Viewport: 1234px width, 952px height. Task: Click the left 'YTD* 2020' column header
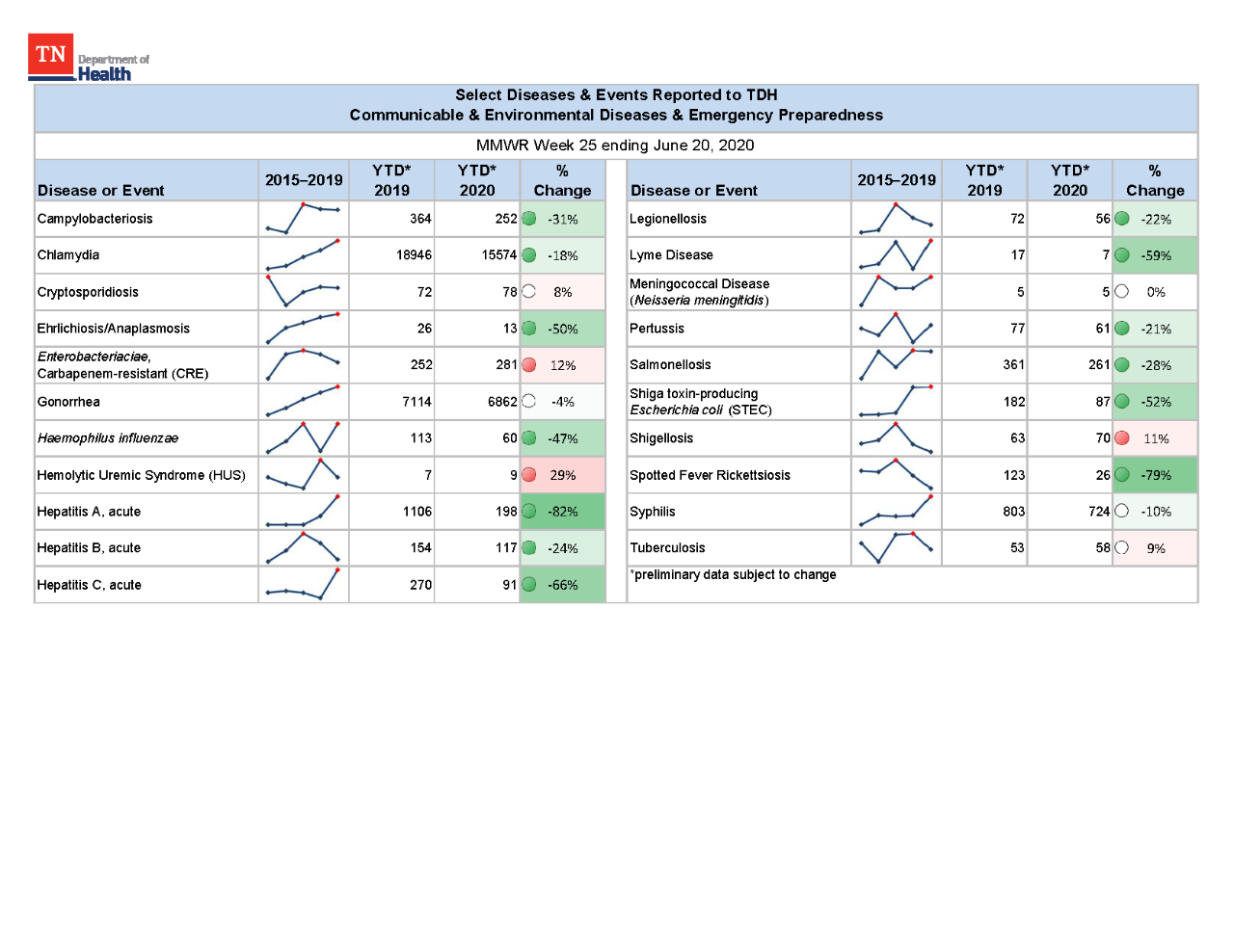click(477, 180)
